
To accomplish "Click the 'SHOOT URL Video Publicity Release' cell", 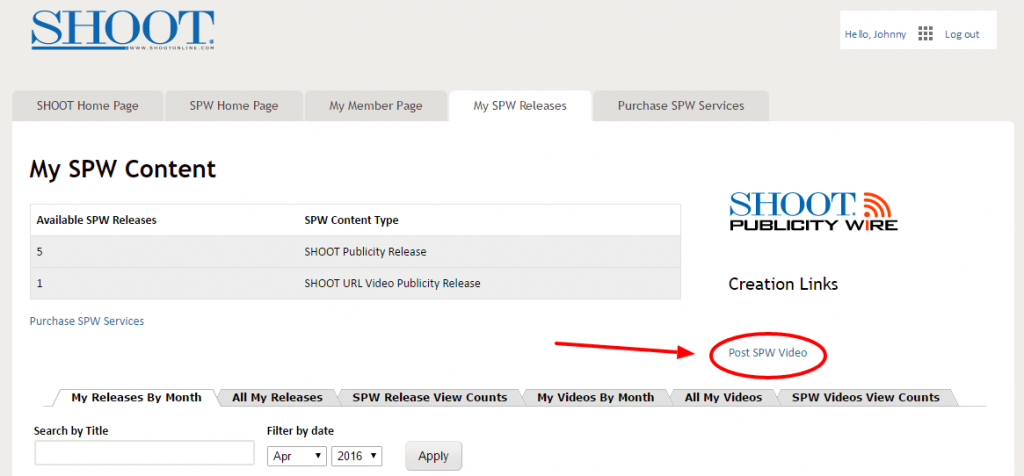I will point(392,283).
